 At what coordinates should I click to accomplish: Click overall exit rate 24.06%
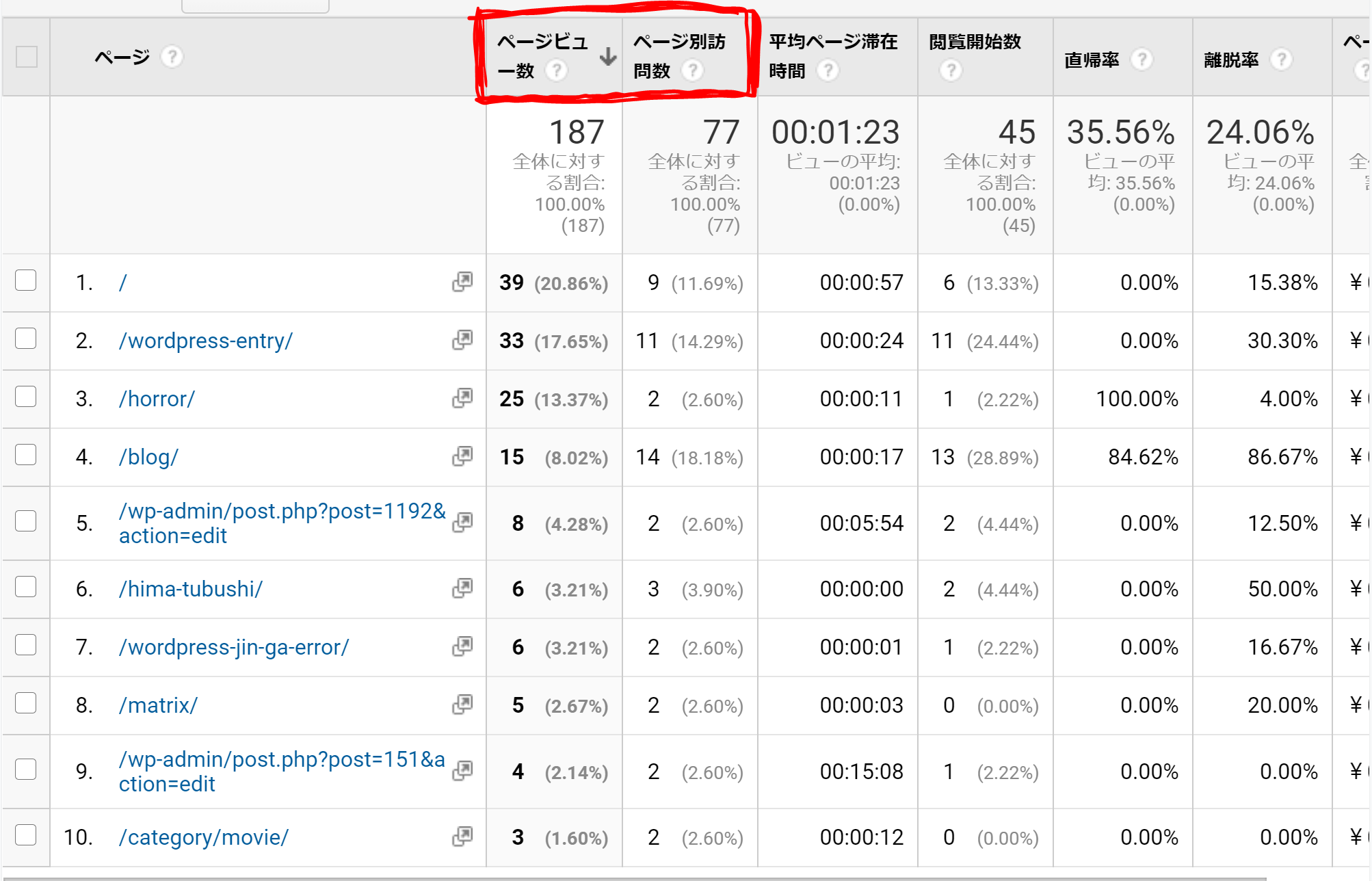pyautogui.click(x=1261, y=132)
